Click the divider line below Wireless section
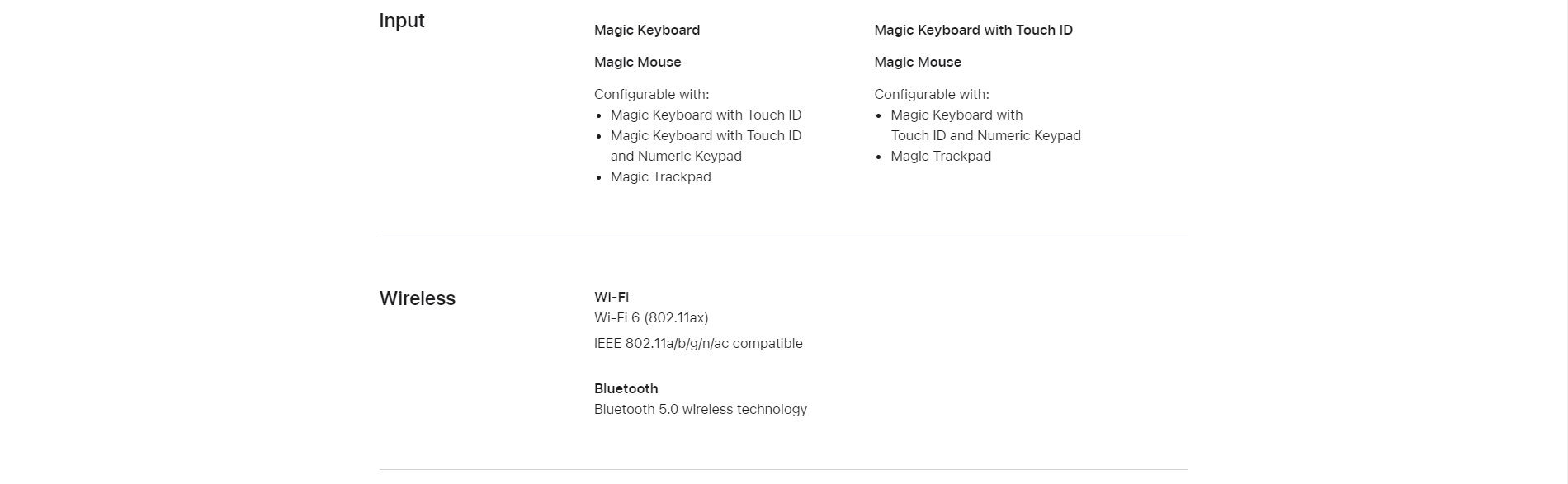Screen dimensions: 1568x484 pyautogui.click(x=783, y=469)
